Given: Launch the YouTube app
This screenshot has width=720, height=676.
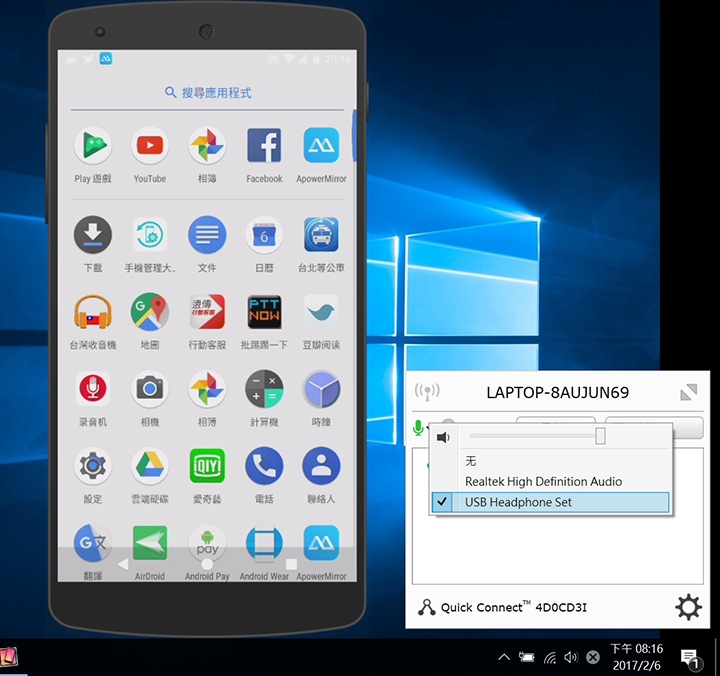Looking at the screenshot, I should click(150, 146).
